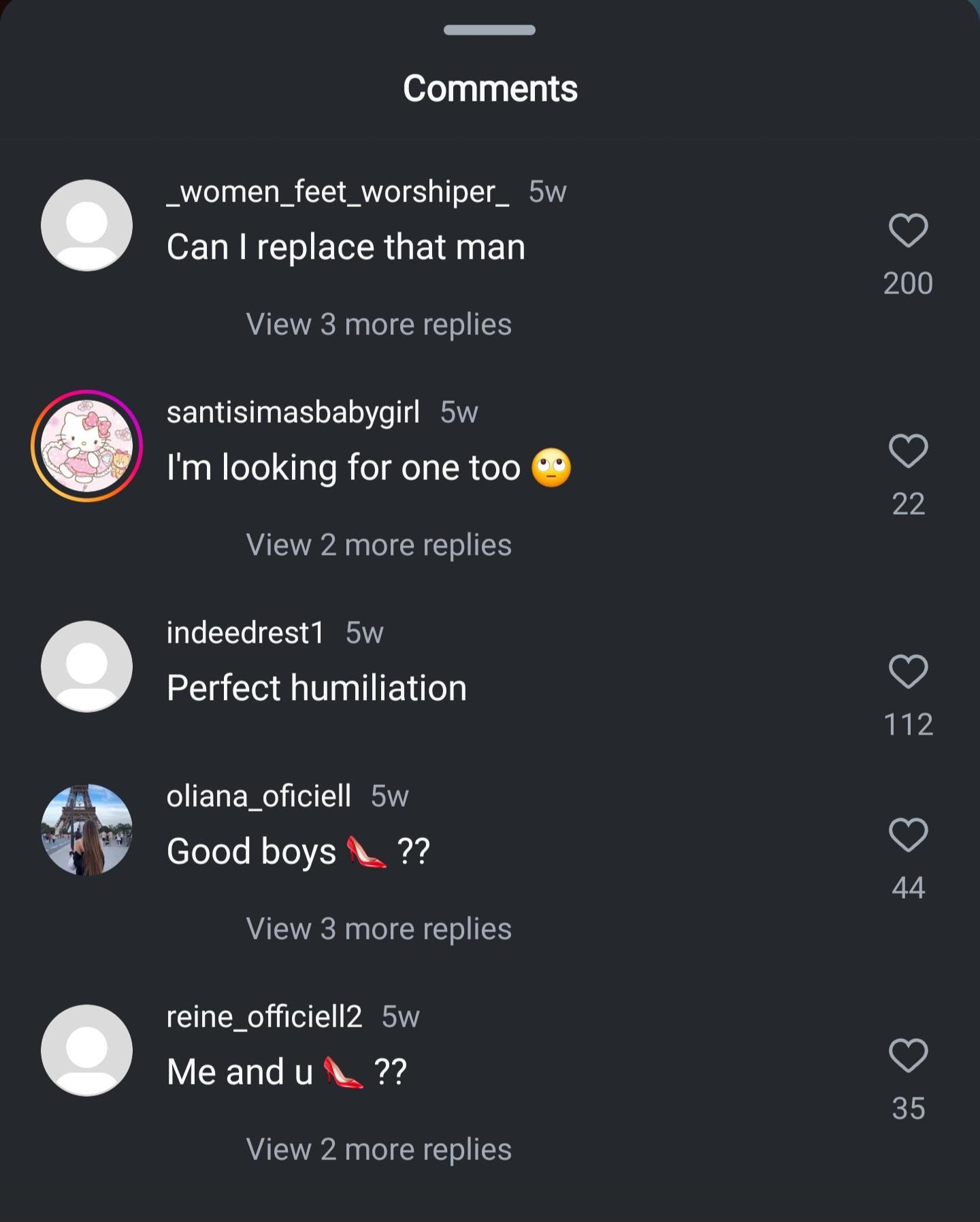Like oliana_oficiell's "Good boys" comment
This screenshot has height=1222, width=980.
tap(908, 835)
